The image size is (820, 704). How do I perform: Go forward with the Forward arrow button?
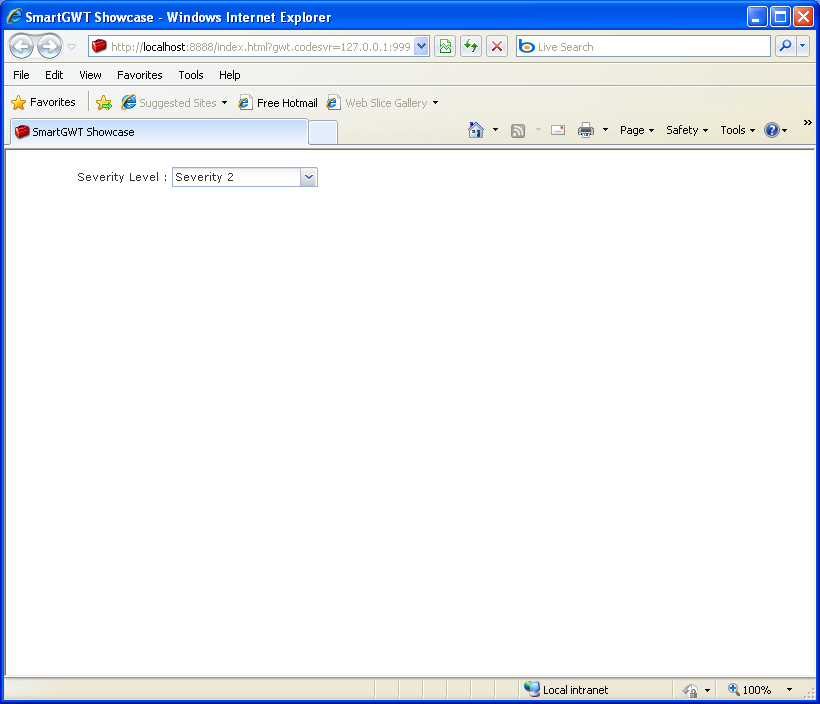pyautogui.click(x=50, y=47)
